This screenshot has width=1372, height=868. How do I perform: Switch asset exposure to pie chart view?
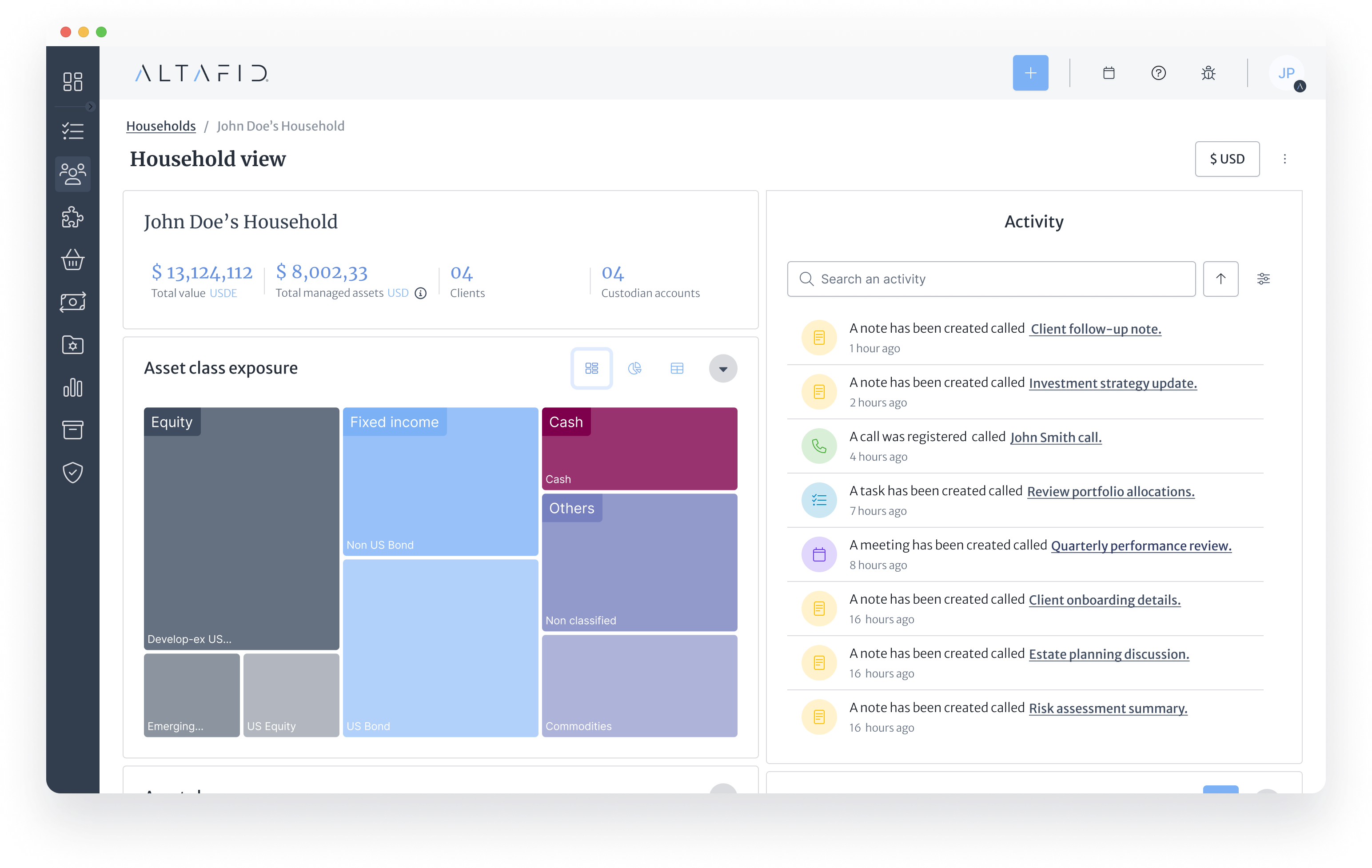[x=634, y=368]
